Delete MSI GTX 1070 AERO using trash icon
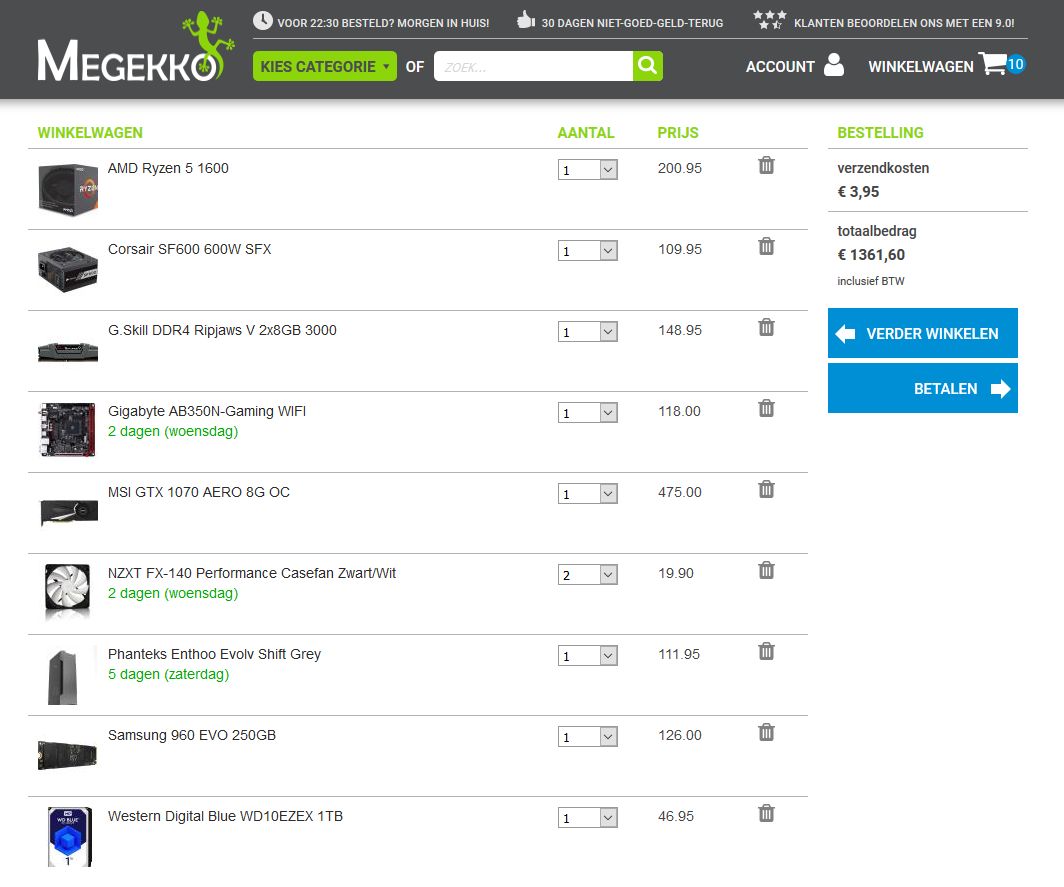 [x=766, y=489]
